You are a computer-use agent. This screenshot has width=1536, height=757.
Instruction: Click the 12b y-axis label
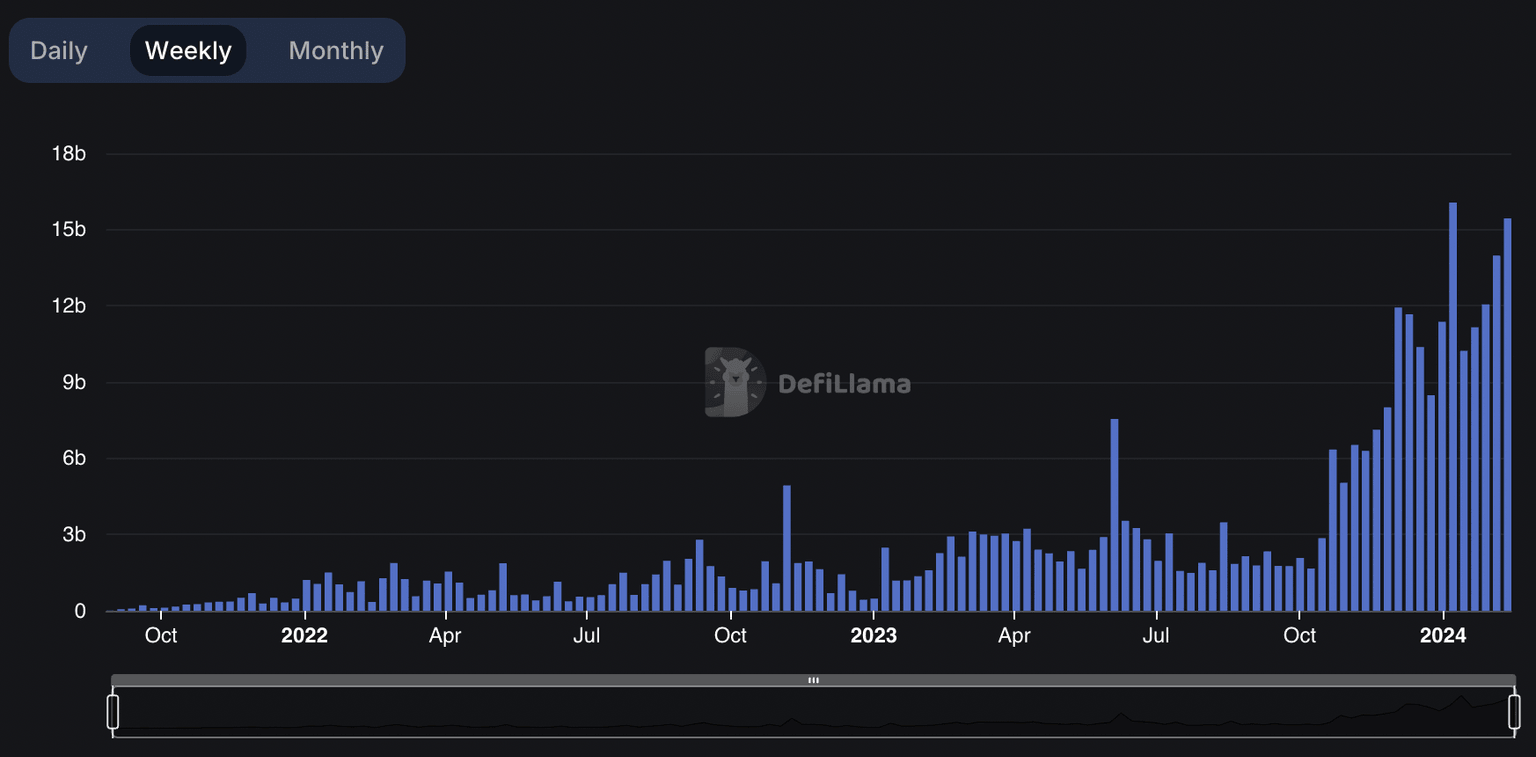[68, 306]
